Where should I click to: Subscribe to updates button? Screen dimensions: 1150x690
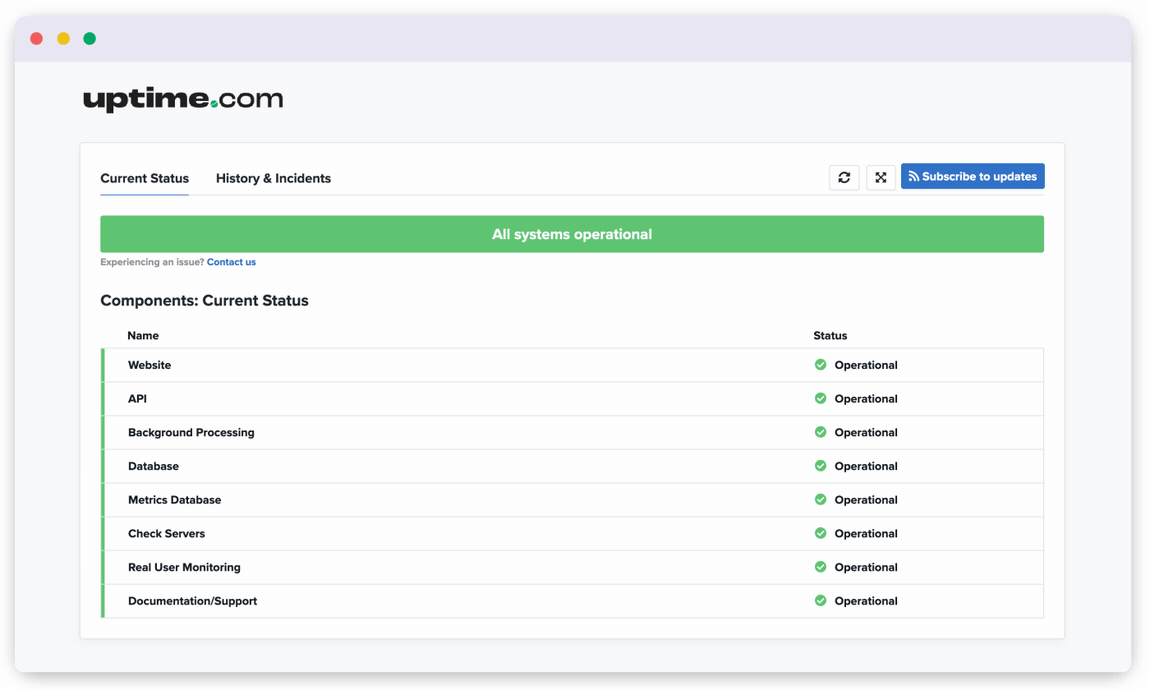pos(973,177)
